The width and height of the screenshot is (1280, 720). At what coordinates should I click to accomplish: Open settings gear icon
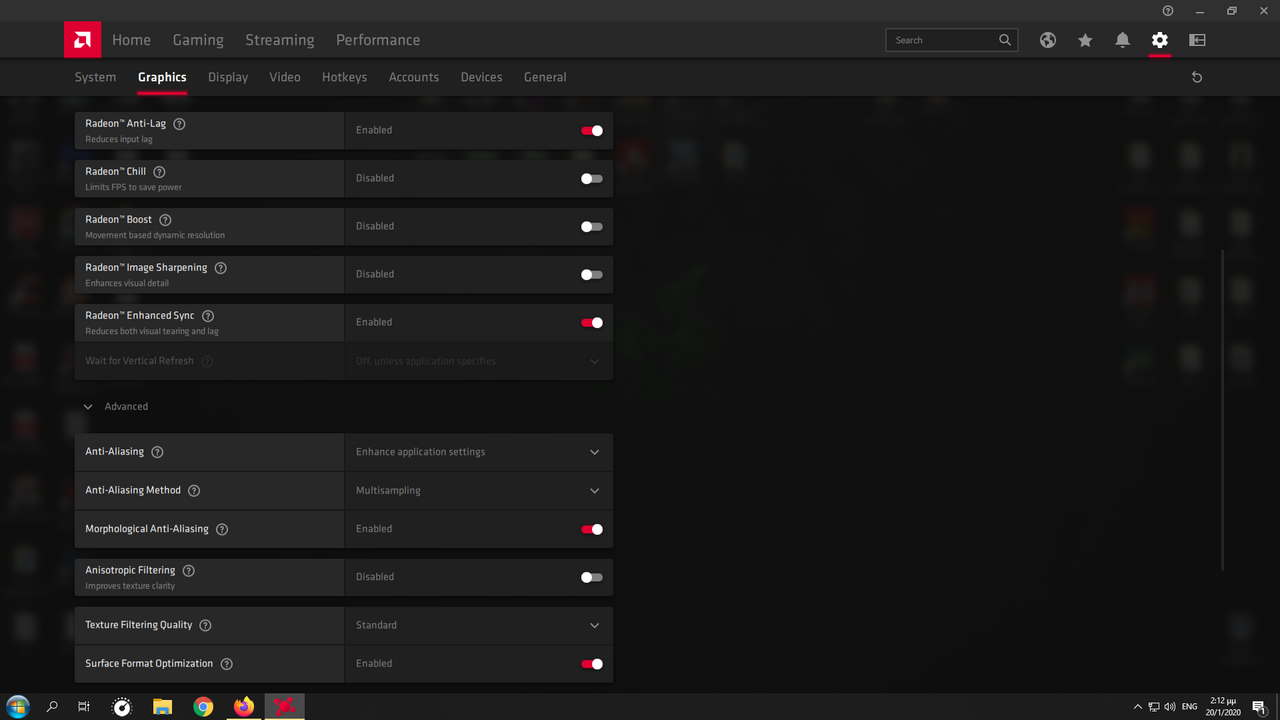click(x=1159, y=40)
